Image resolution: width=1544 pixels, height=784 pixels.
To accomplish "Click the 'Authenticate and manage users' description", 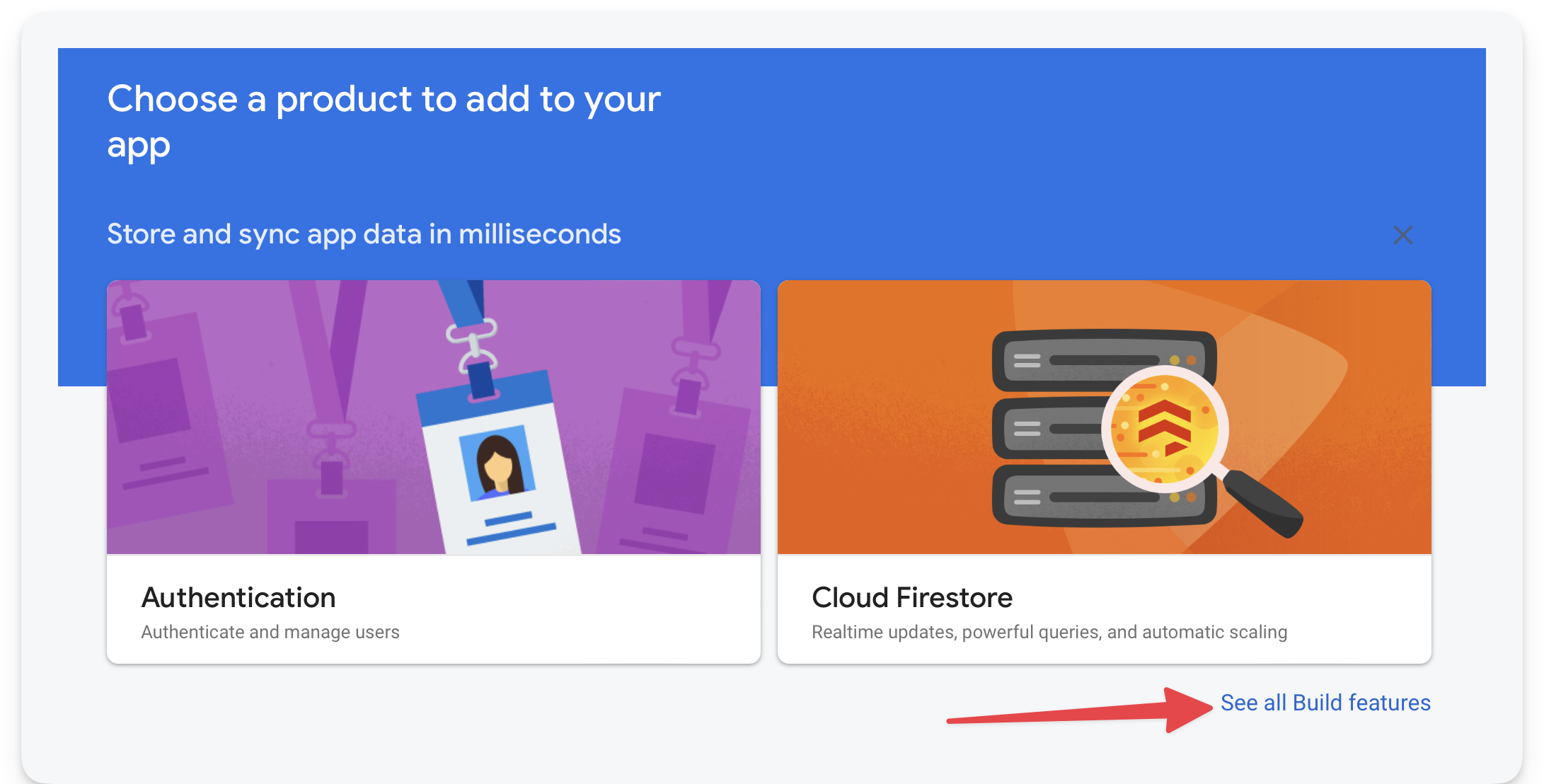I will click(270, 632).
